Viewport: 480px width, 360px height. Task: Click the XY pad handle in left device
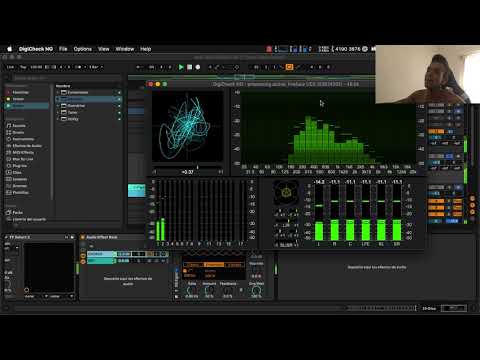(27, 290)
